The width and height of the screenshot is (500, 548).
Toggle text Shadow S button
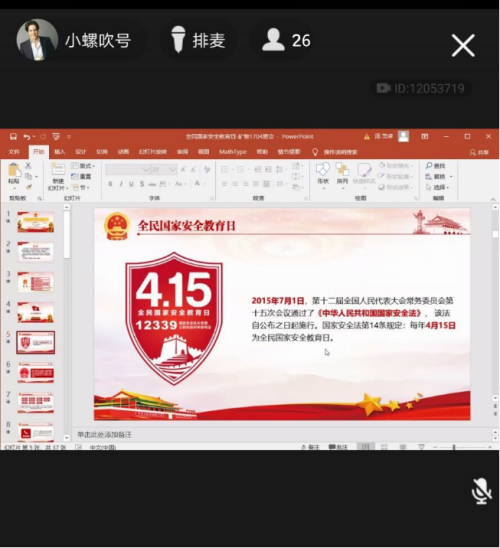[x=142, y=183]
